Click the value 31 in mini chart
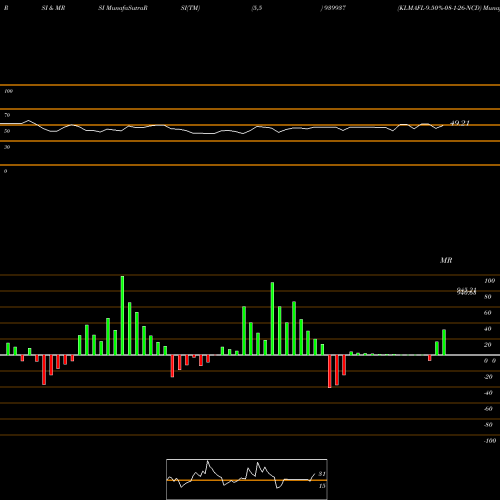 click(322, 474)
